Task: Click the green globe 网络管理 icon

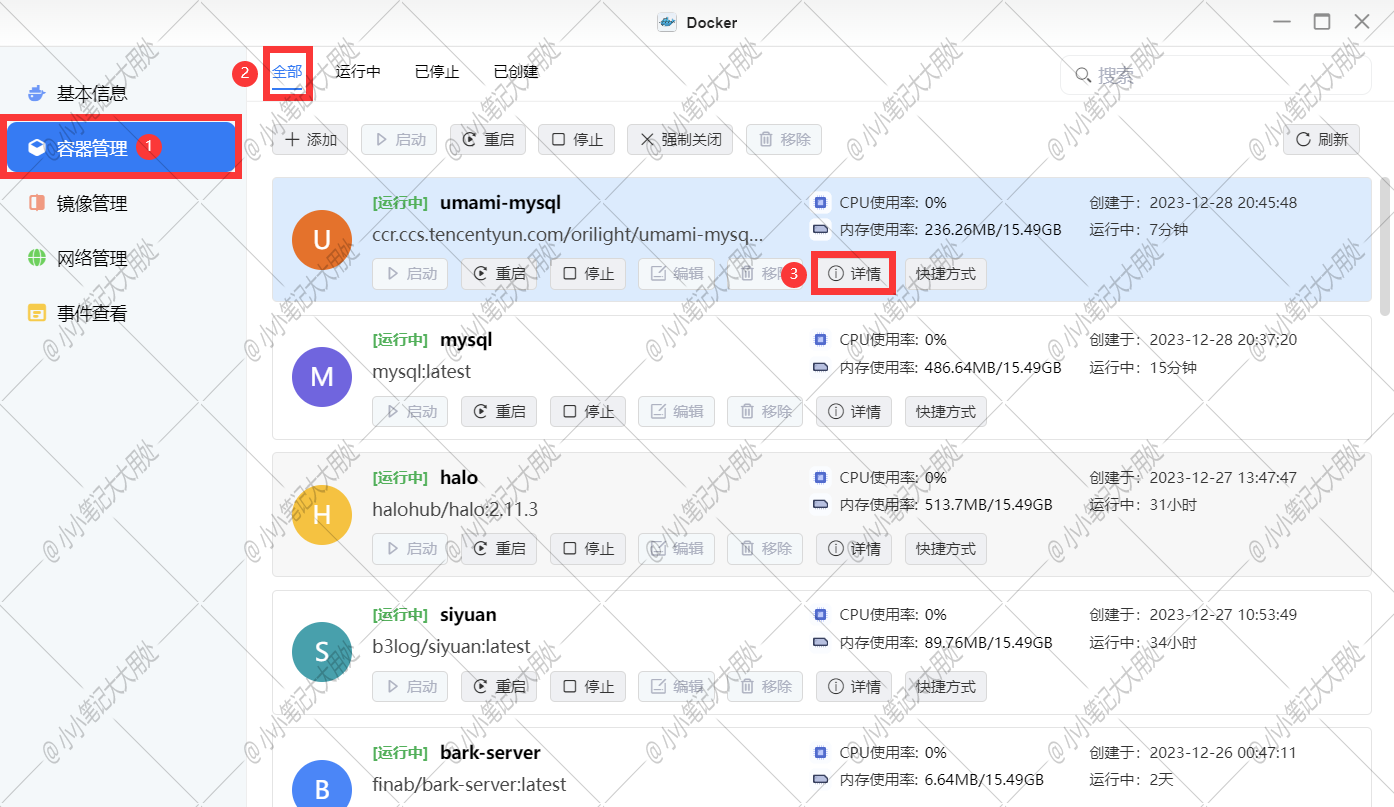Action: tap(37, 258)
